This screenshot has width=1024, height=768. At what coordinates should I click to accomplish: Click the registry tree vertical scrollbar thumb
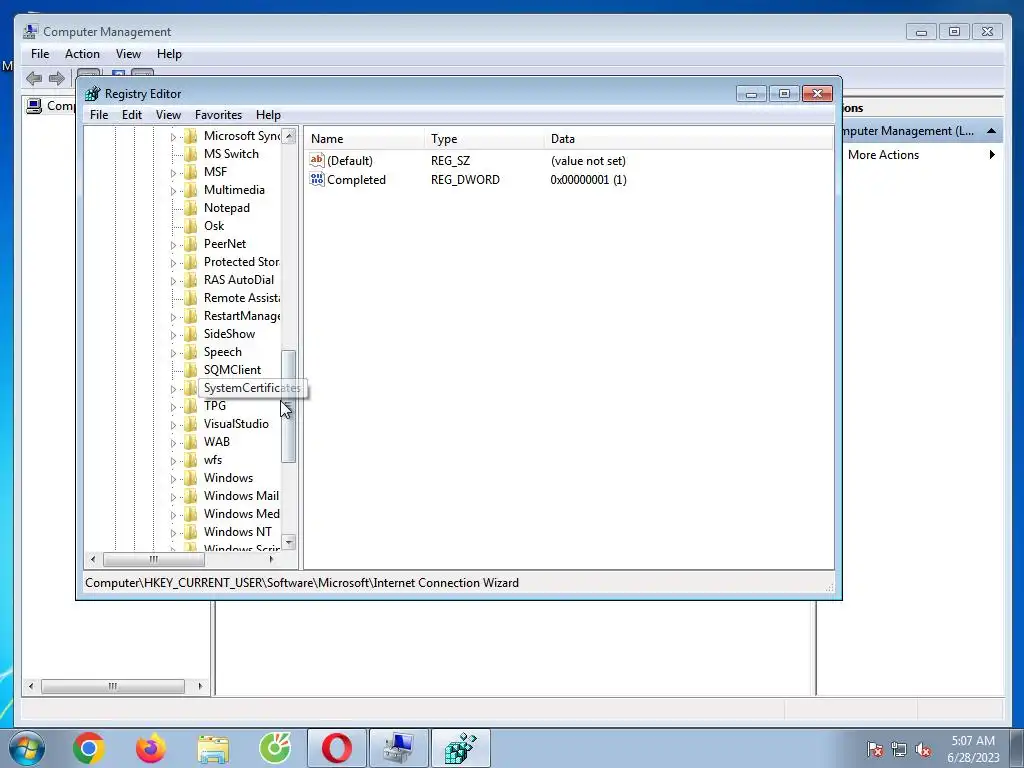(x=288, y=406)
